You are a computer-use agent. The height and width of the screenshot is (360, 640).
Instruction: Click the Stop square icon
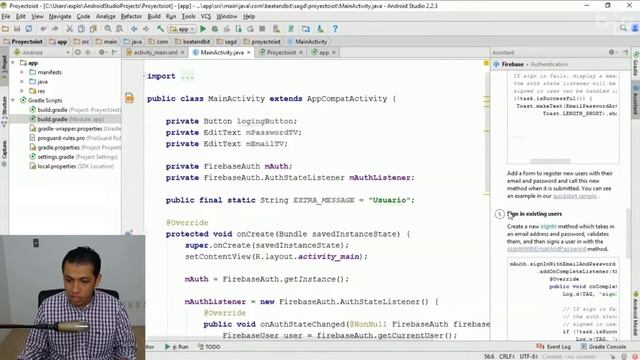(x=262, y=29)
